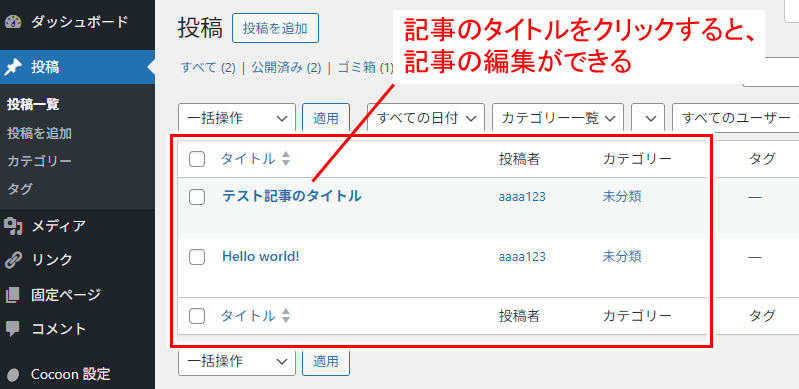Open the Hello world! post title
Viewport: 799px width, 389px height.
click(x=260, y=256)
